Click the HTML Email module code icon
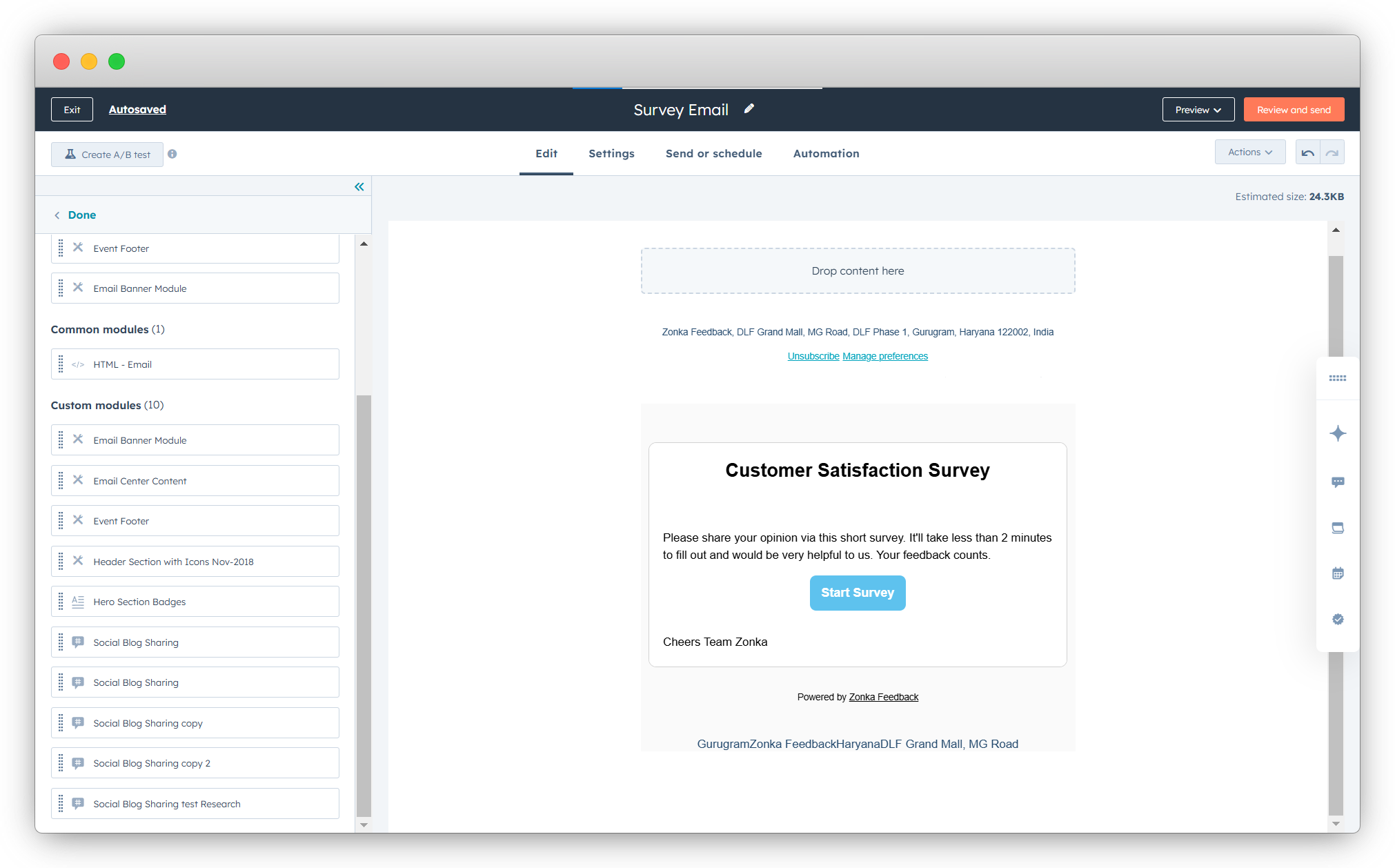The height and width of the screenshot is (868, 1395). tap(79, 364)
